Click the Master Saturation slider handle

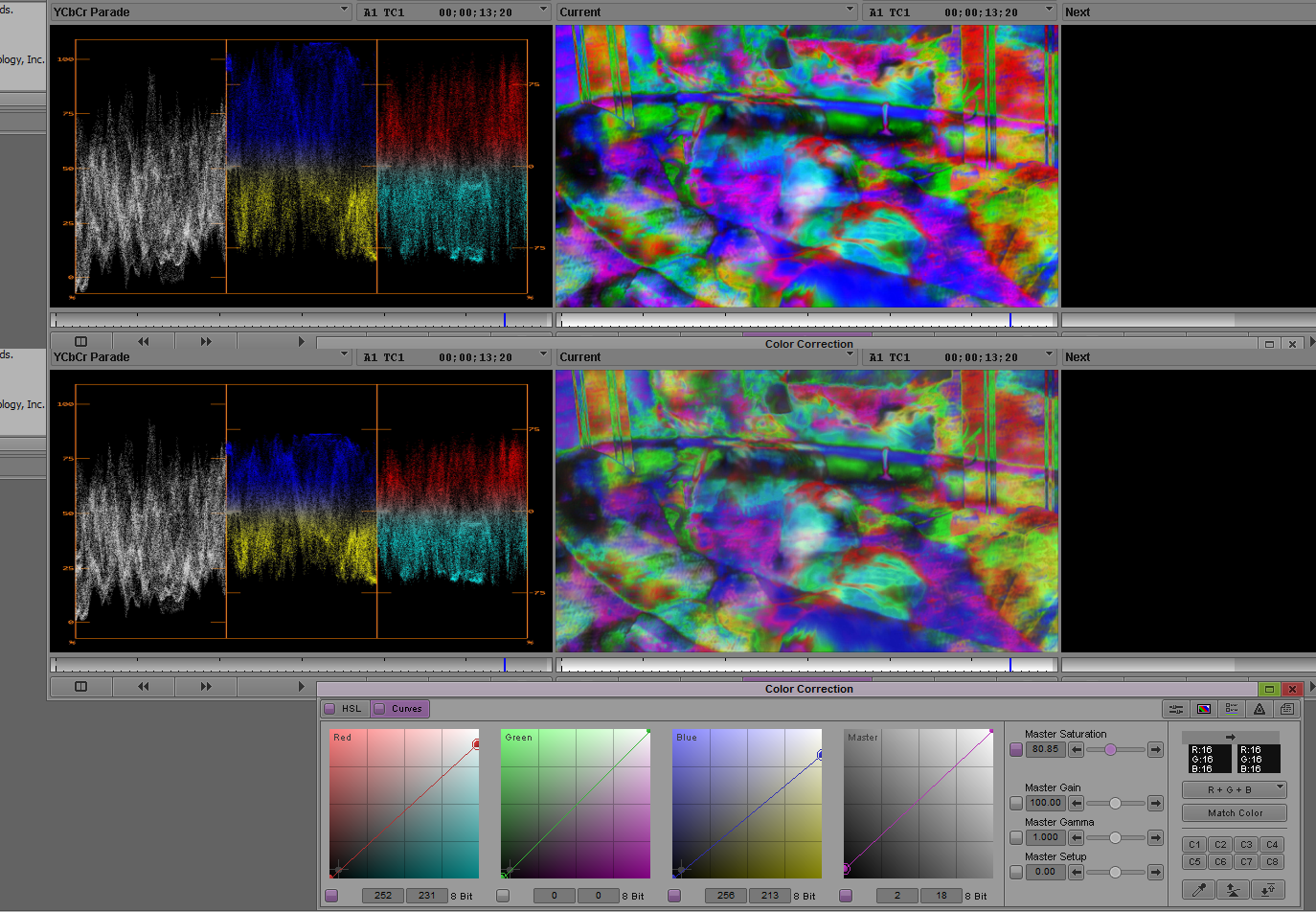(1110, 750)
